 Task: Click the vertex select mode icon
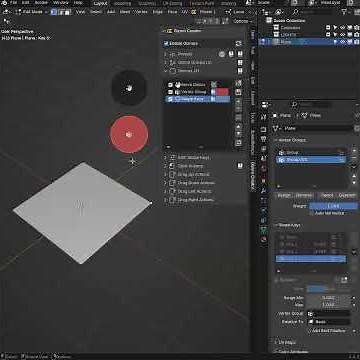(x=54, y=12)
